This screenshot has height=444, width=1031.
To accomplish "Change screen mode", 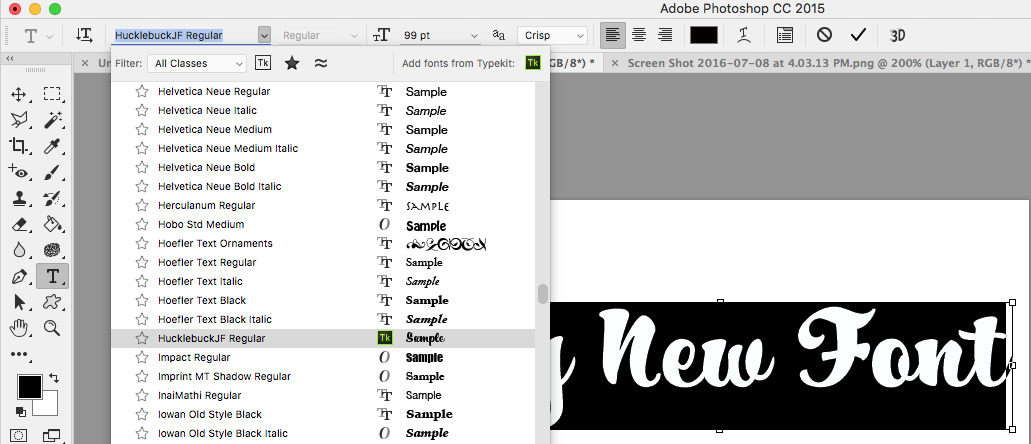I will [52, 435].
